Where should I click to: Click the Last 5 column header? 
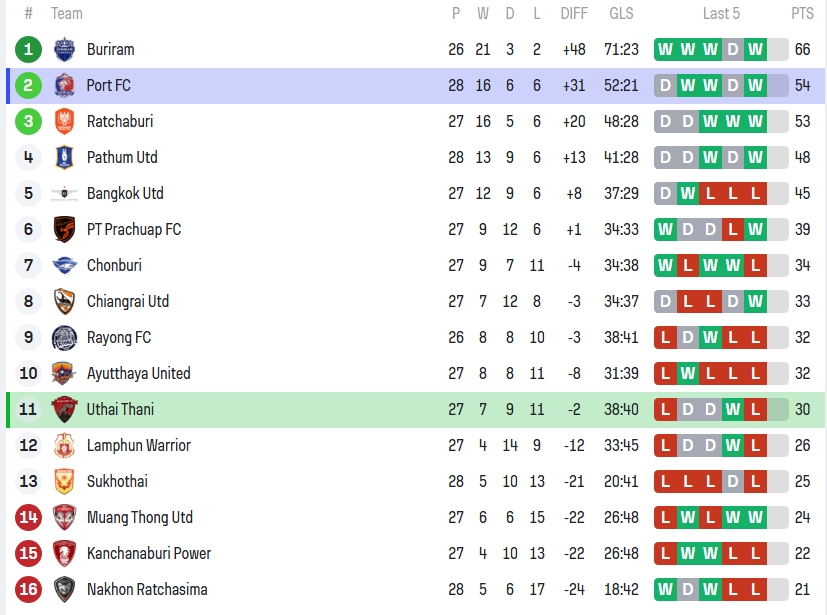(x=721, y=13)
